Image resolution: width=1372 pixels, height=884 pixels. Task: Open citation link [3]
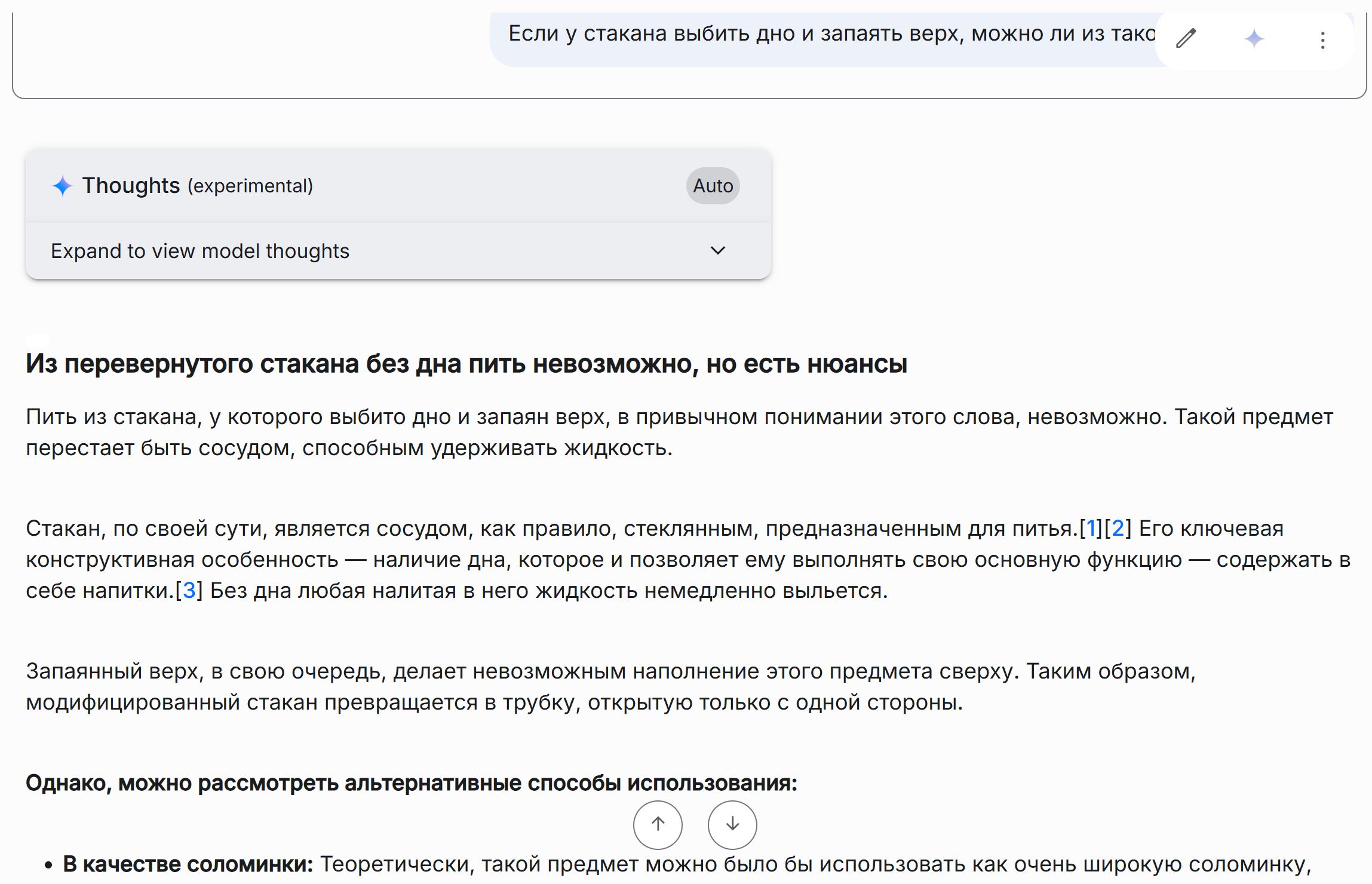point(189,591)
